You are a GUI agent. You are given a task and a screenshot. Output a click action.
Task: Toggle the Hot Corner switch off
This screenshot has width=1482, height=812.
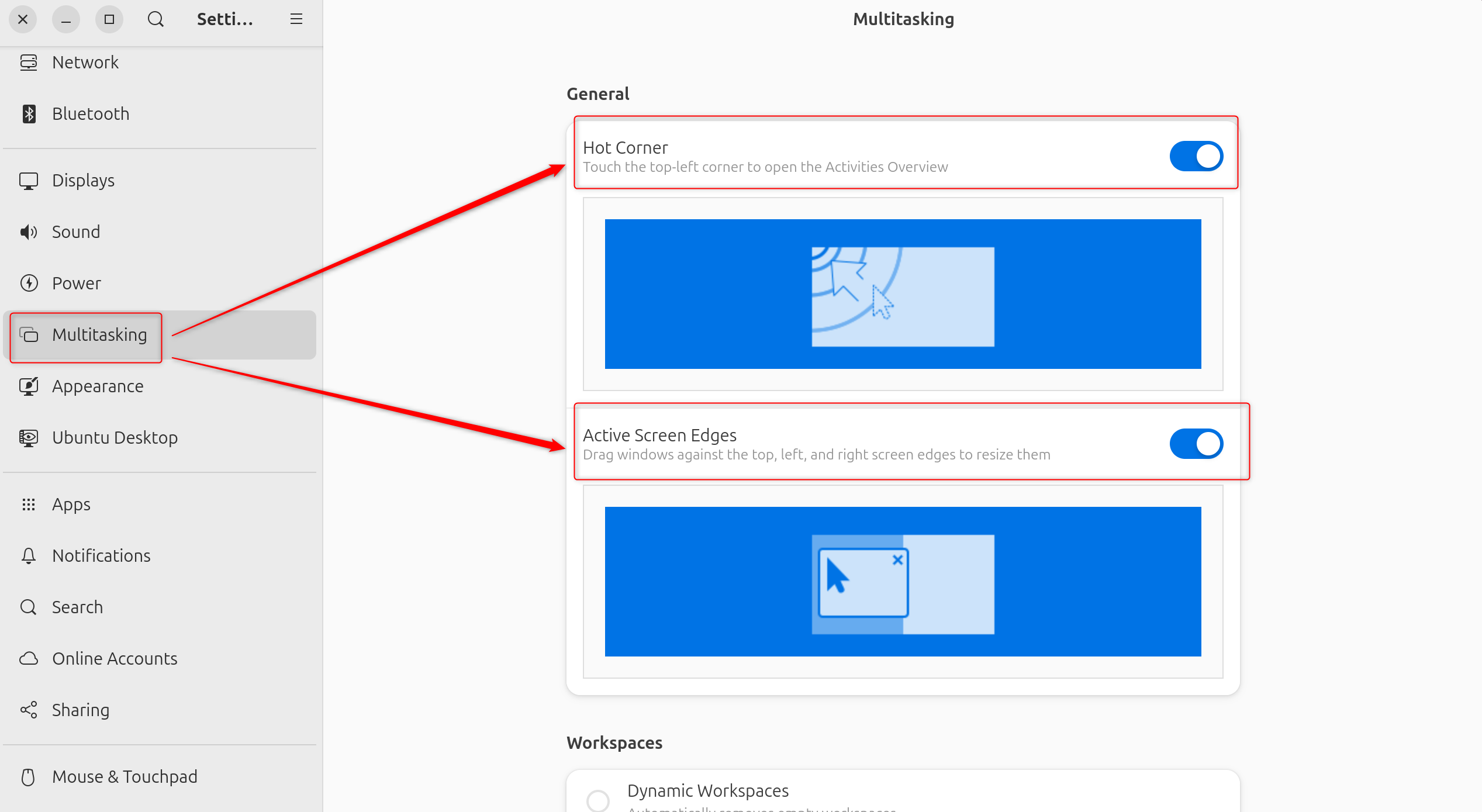point(1196,155)
